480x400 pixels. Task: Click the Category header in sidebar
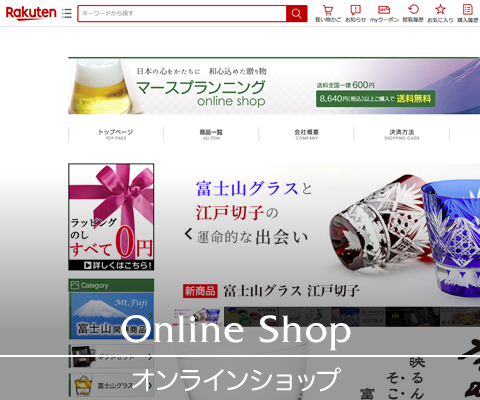[111, 286]
